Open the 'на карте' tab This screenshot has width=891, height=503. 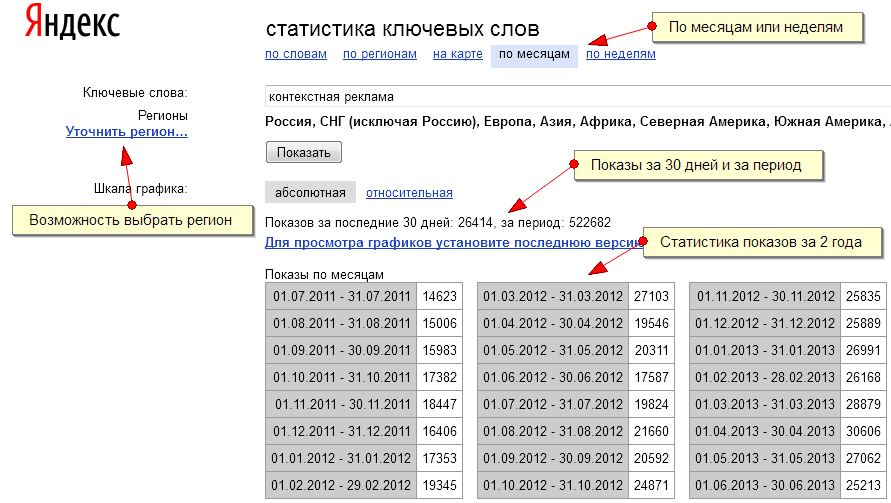pos(457,54)
